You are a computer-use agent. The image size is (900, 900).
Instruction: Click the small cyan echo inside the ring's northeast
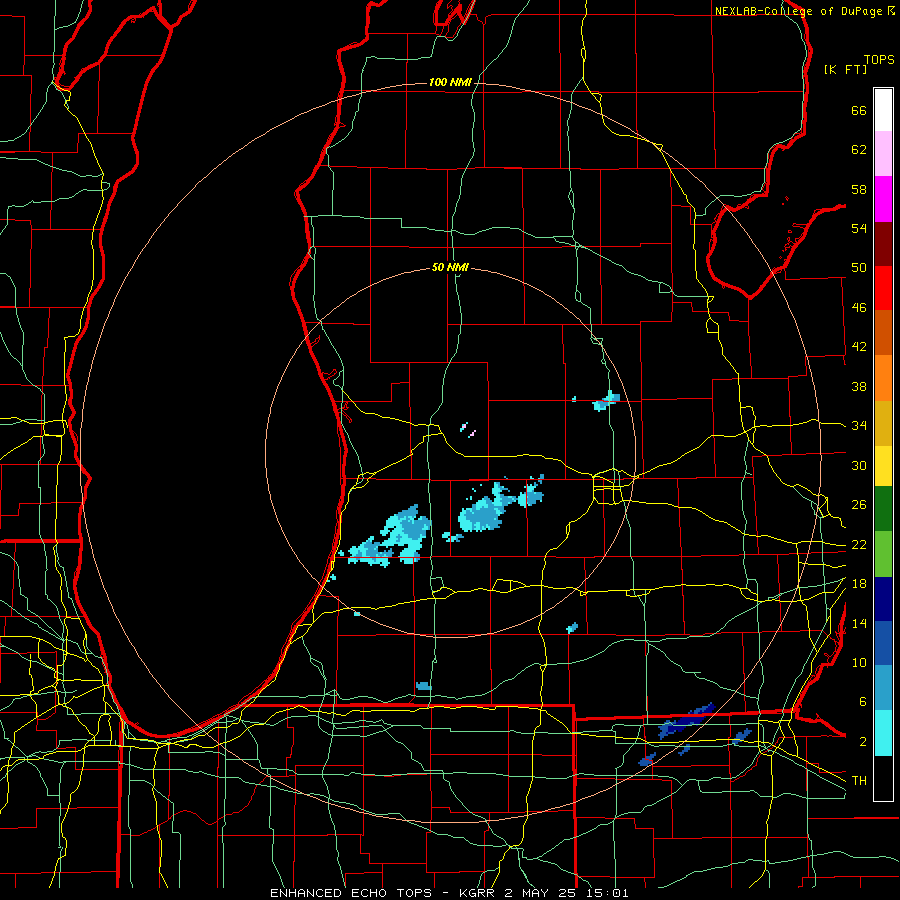(x=606, y=401)
